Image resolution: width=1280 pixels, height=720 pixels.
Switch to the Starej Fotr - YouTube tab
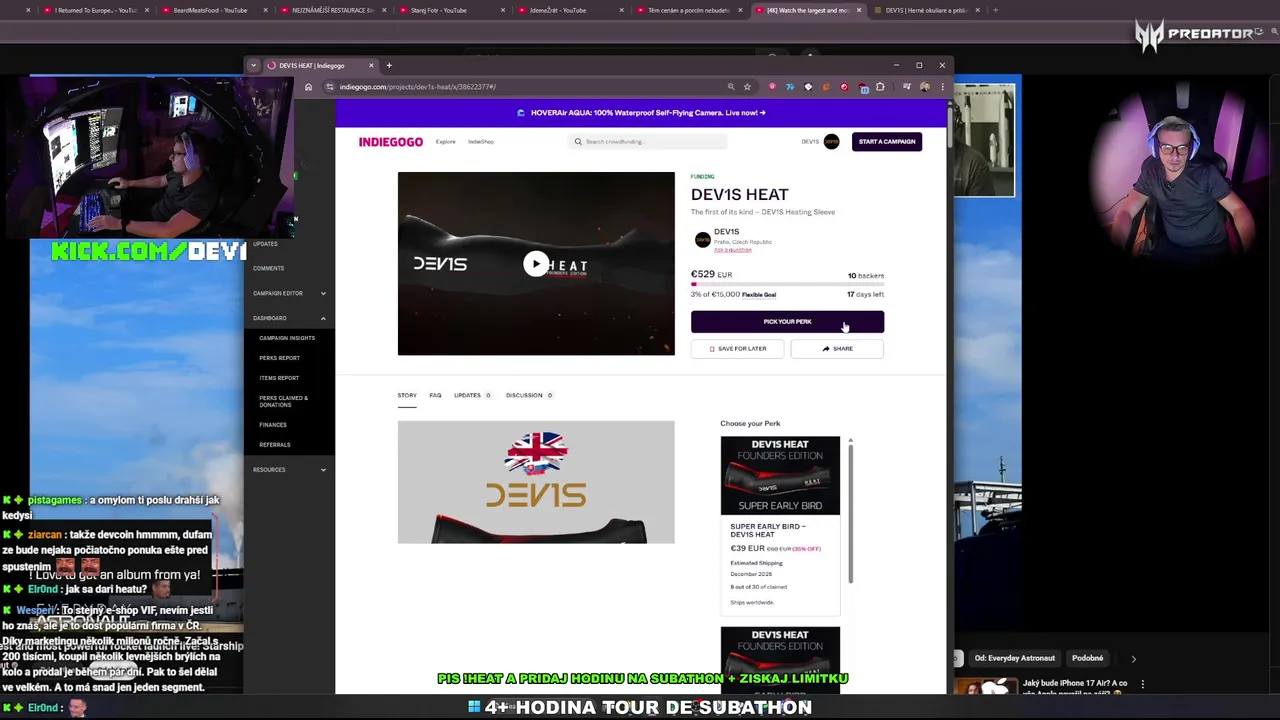coord(439,10)
